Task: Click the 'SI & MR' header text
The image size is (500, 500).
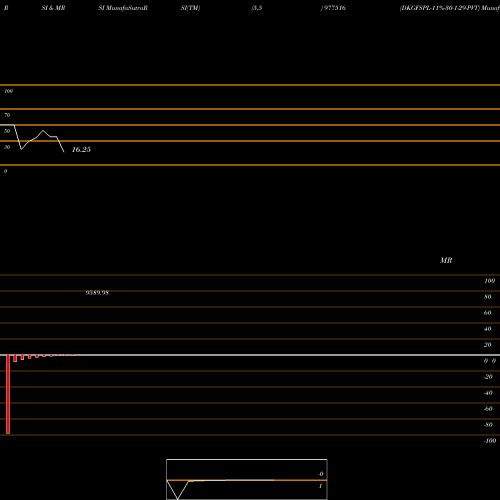Action: [x=53, y=8]
